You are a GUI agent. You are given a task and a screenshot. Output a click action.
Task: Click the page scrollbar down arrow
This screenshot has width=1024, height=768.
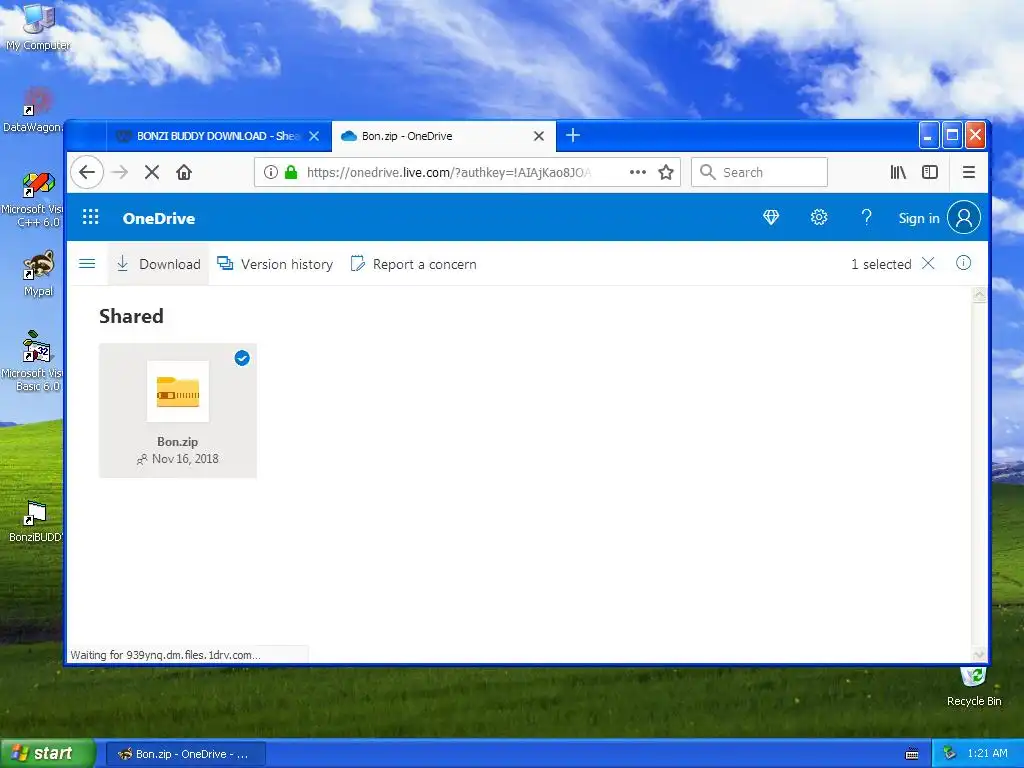[979, 654]
